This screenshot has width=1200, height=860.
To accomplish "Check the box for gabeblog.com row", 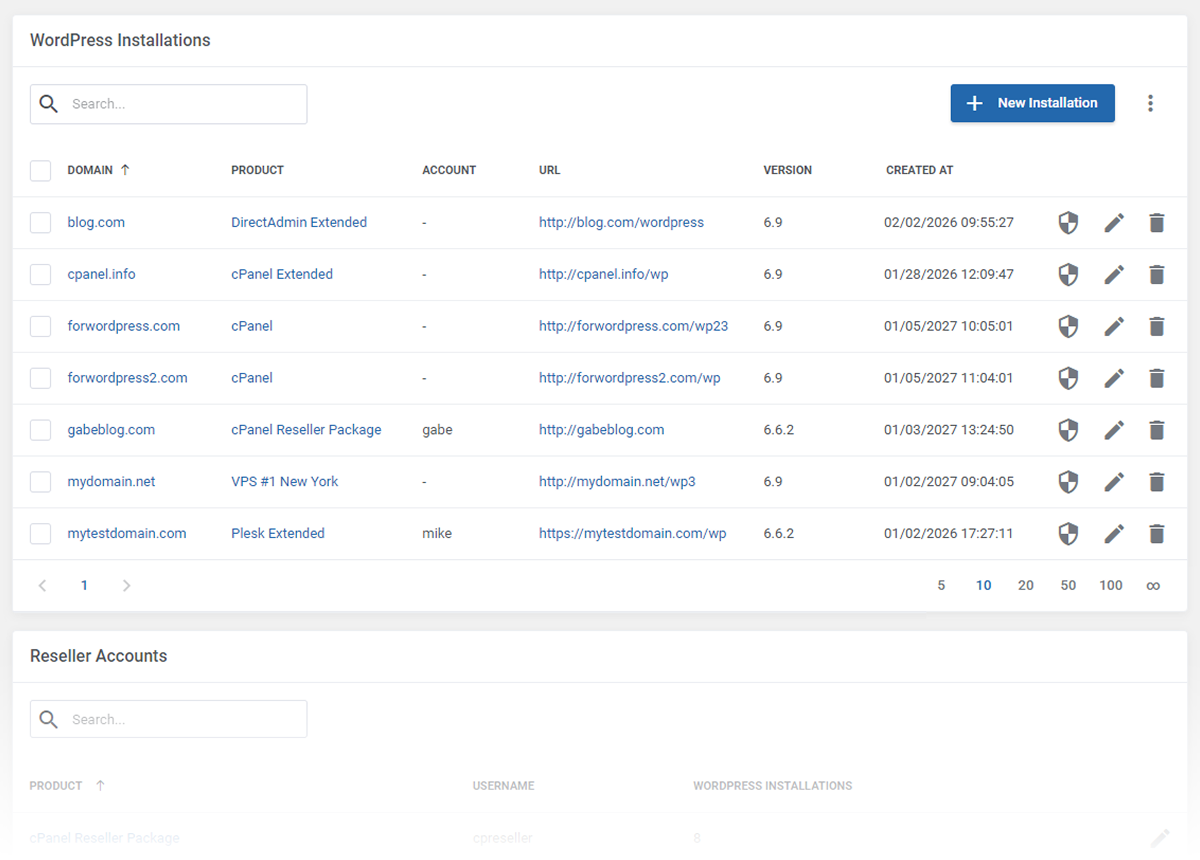I will tap(40, 430).
